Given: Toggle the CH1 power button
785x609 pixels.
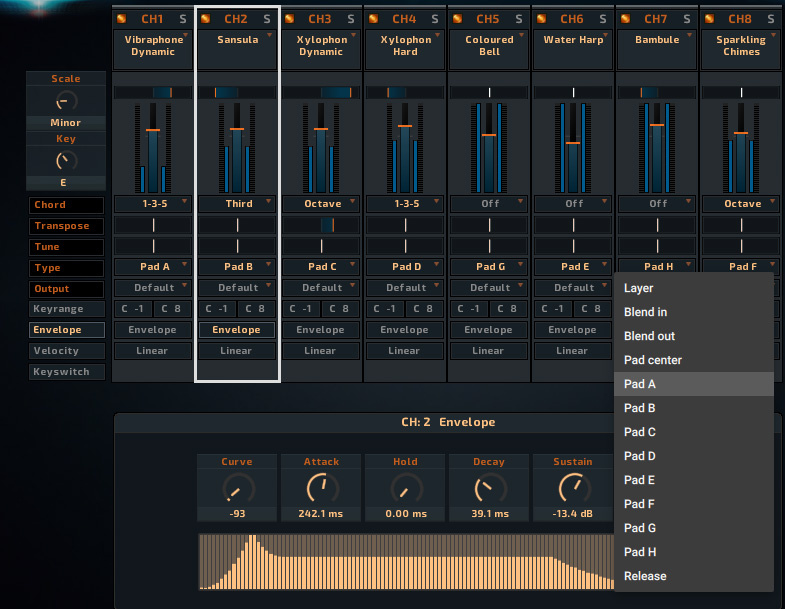Looking at the screenshot, I should pyautogui.click(x=122, y=19).
